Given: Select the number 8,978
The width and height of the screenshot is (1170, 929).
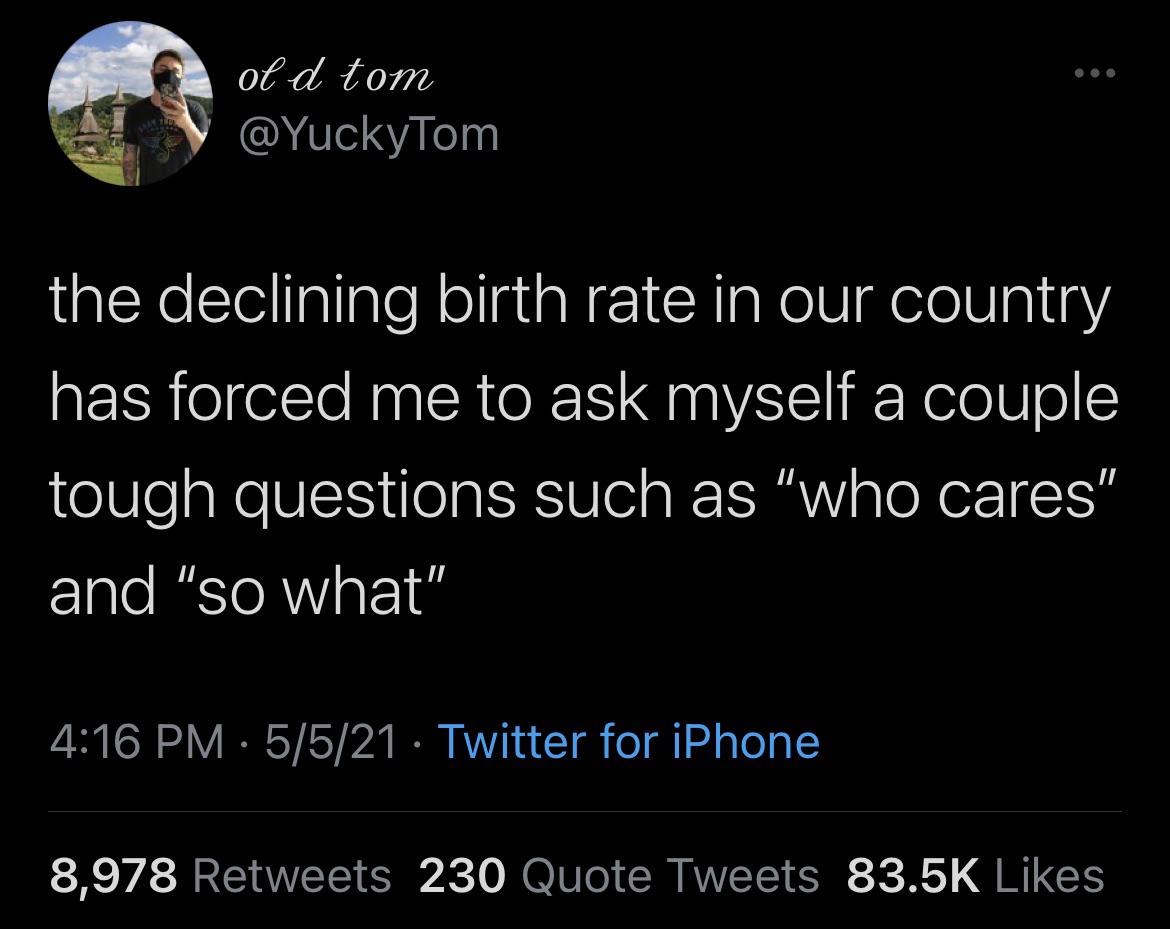Looking at the screenshot, I should tap(113, 875).
